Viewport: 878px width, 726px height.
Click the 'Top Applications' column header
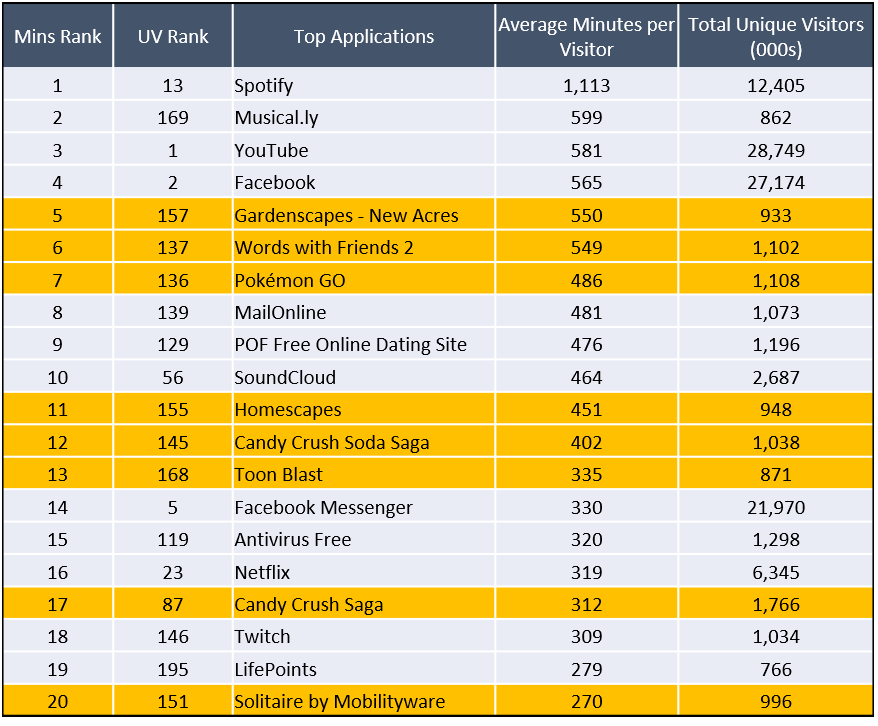point(363,36)
